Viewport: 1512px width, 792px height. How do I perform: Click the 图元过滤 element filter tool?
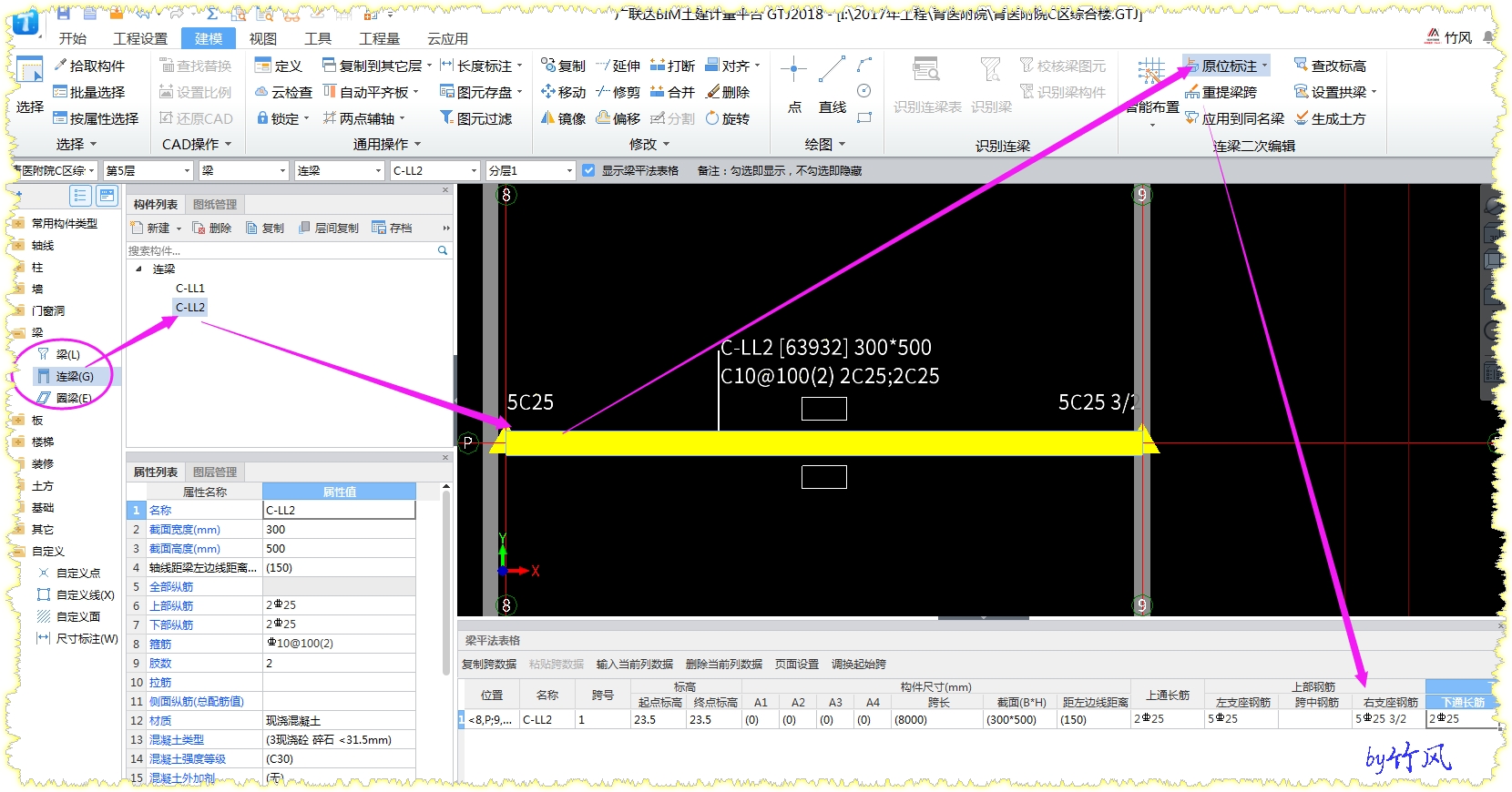(475, 118)
